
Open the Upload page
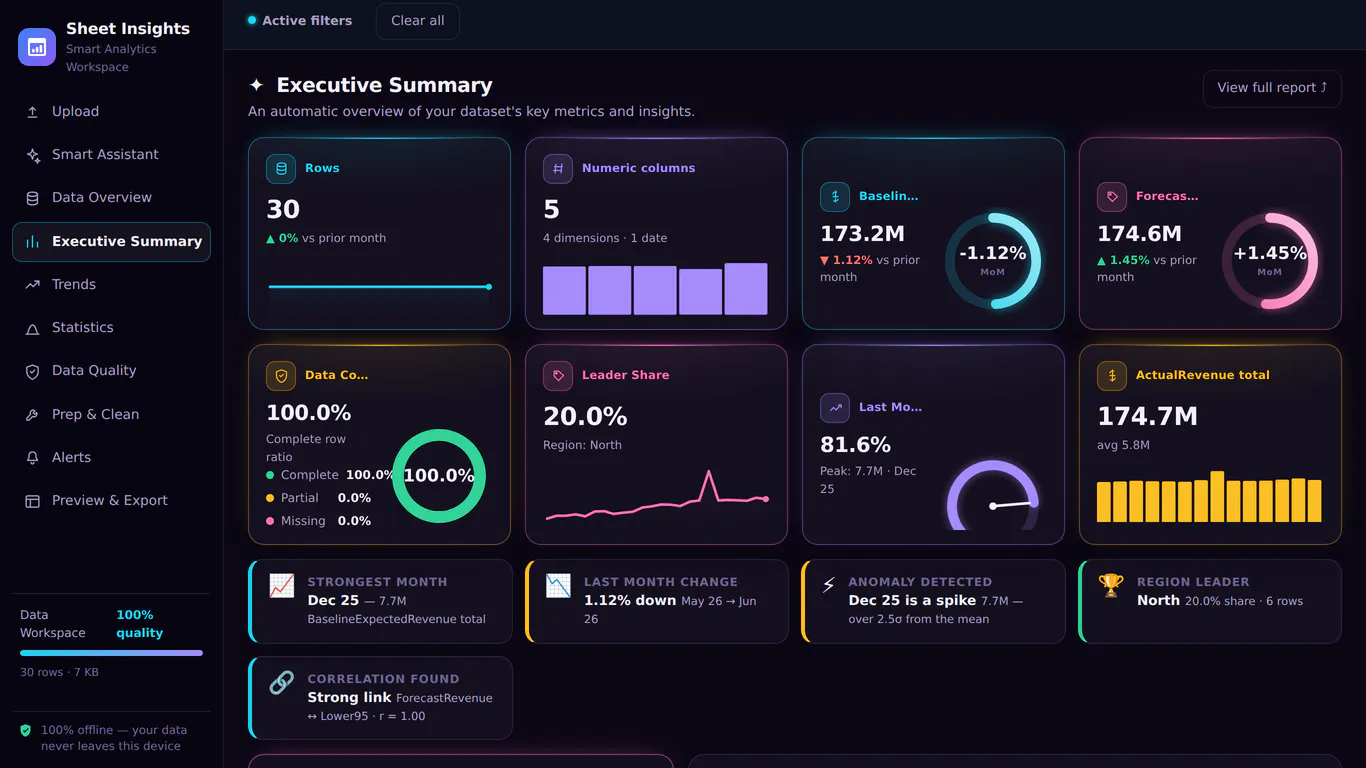tap(111, 112)
